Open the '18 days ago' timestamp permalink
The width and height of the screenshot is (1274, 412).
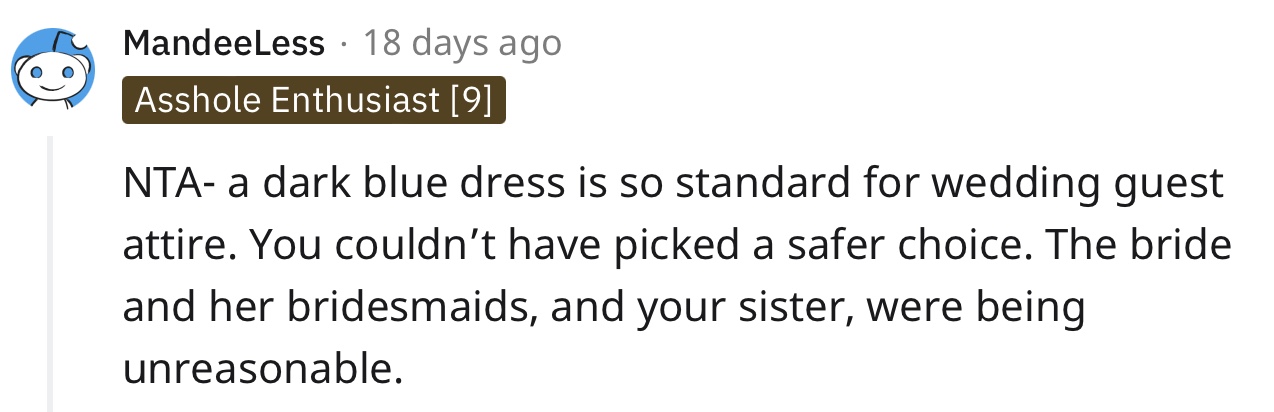[462, 44]
